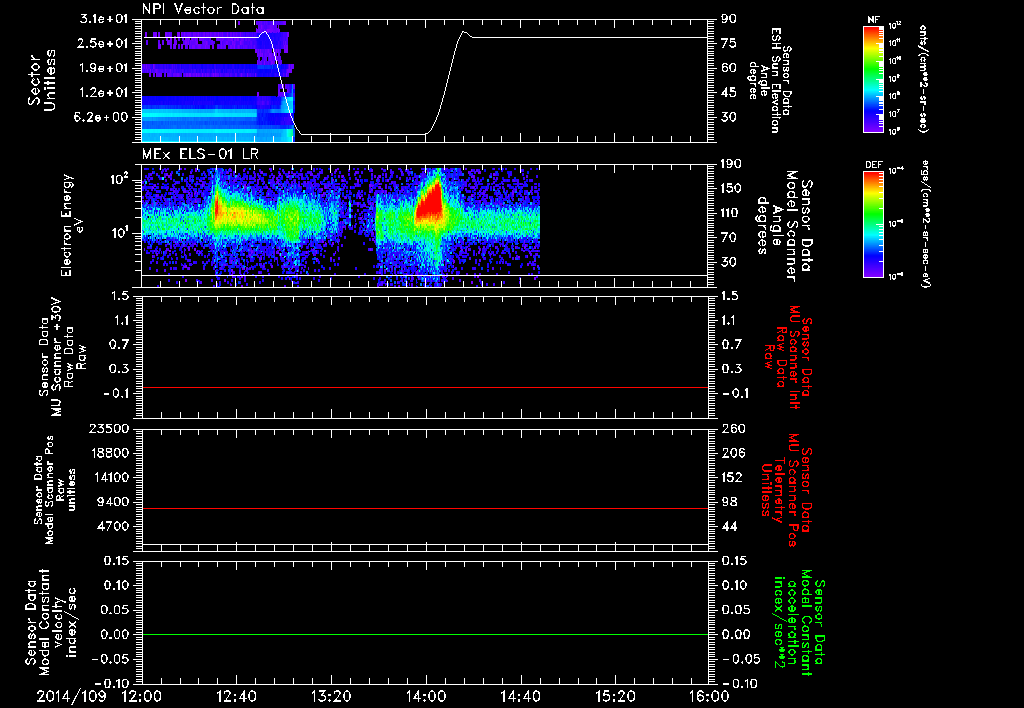Click the 98 telemetry tick value
Screen dimensions: 1024x708
point(729,502)
